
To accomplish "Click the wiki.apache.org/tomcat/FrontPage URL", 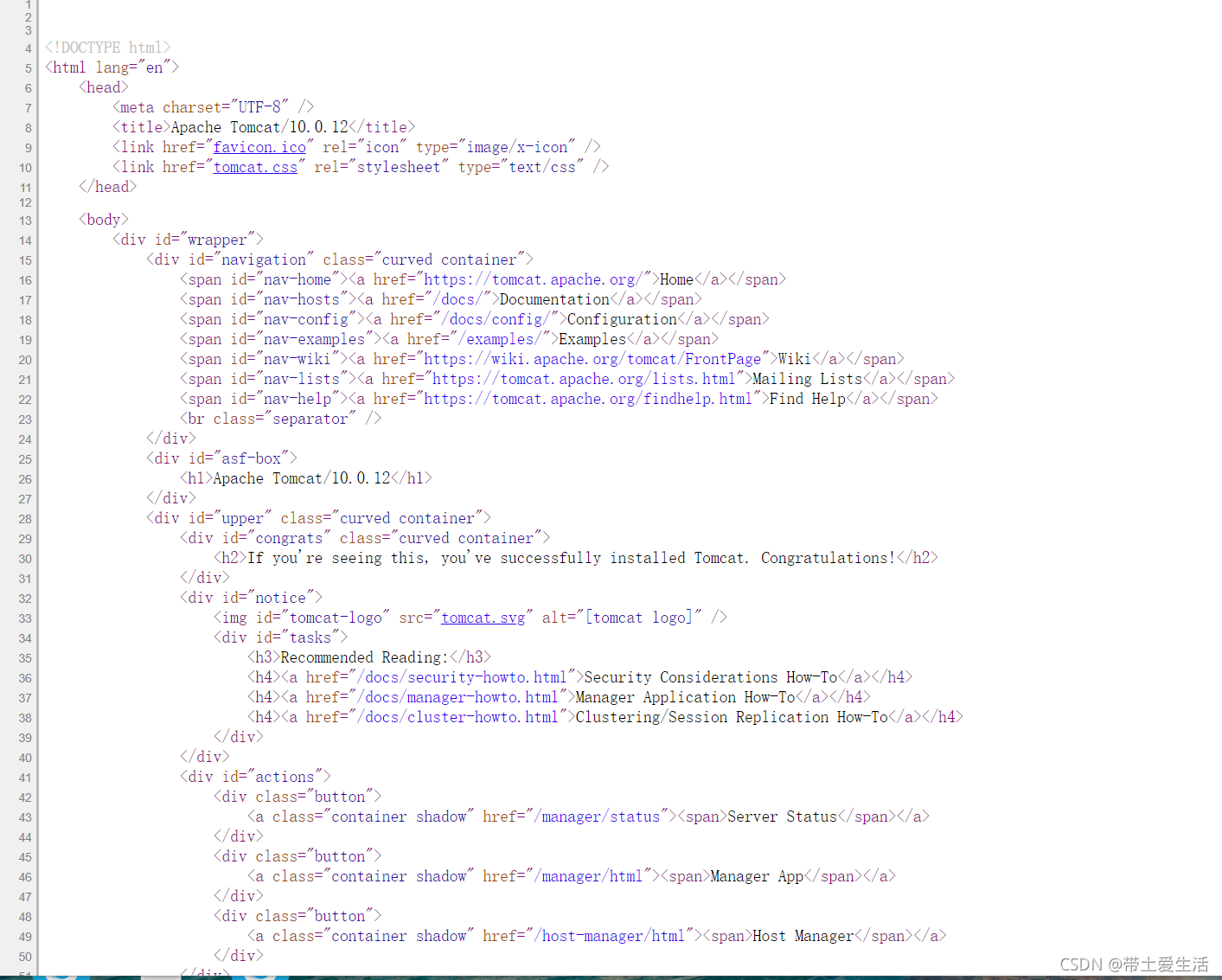I will (593, 359).
